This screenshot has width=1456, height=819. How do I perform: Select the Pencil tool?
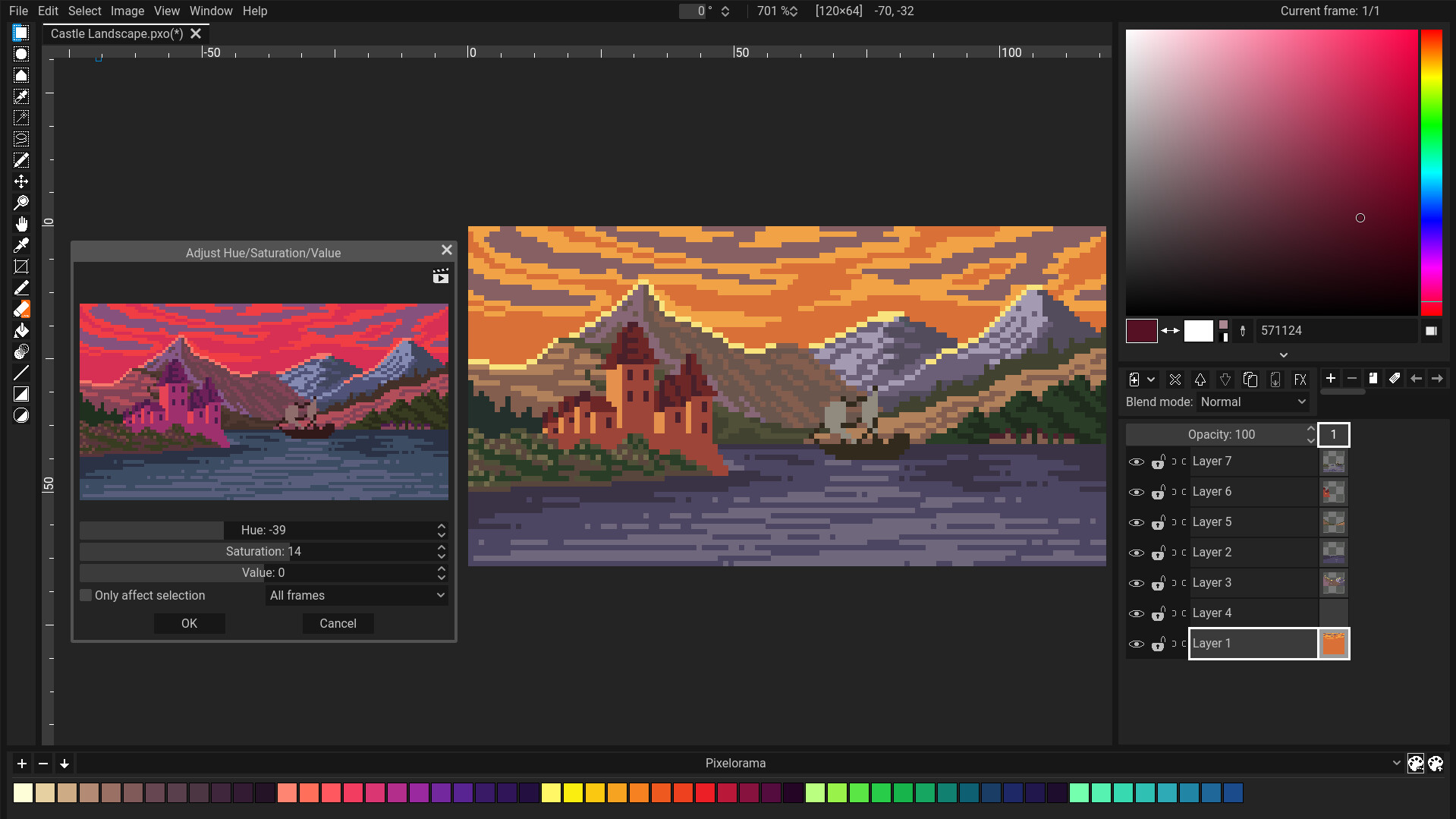[21, 288]
